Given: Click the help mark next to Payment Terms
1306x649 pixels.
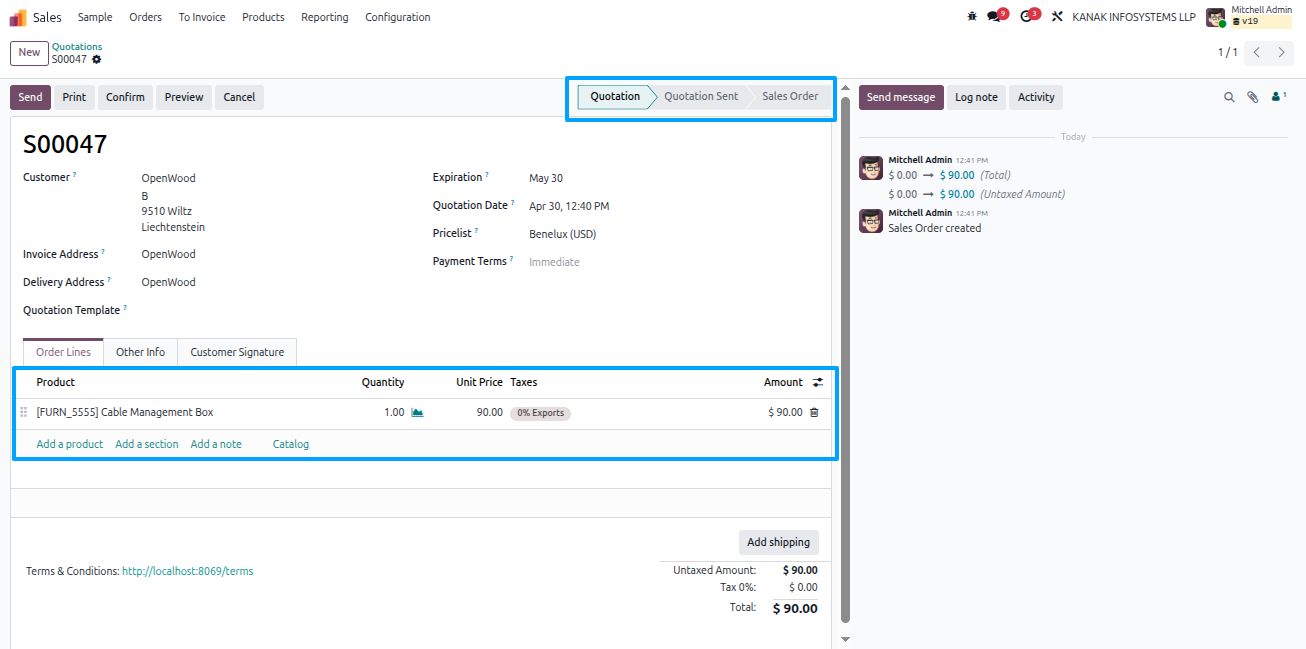Looking at the screenshot, I should [x=511, y=259].
